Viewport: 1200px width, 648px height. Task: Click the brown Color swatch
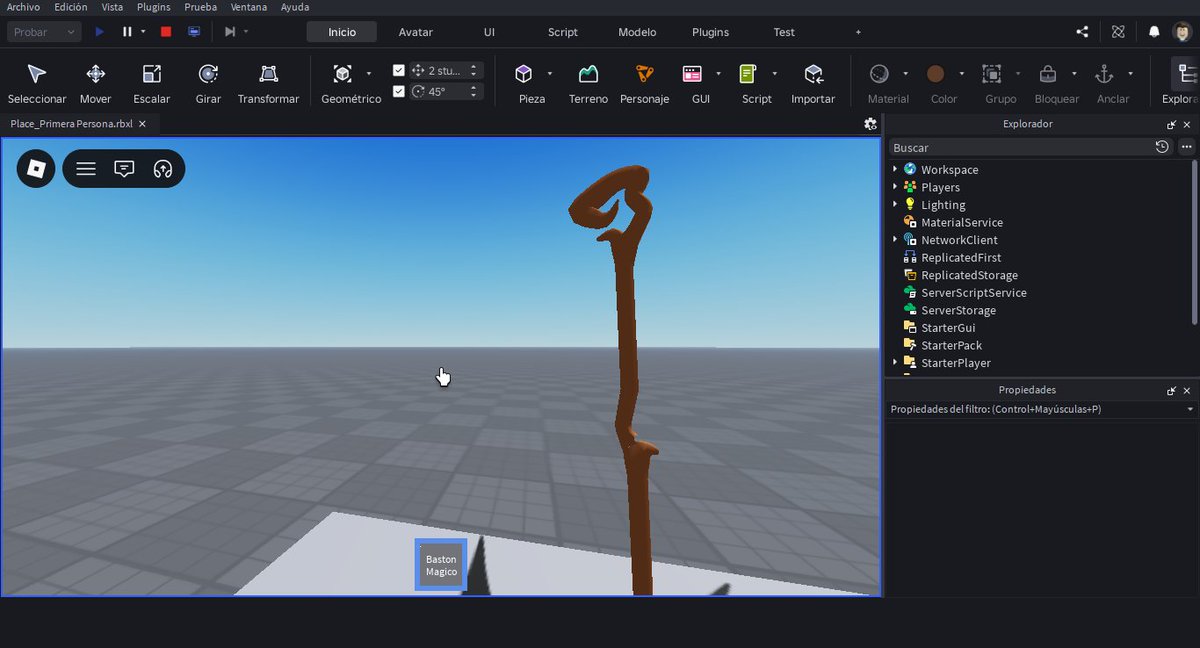(936, 74)
